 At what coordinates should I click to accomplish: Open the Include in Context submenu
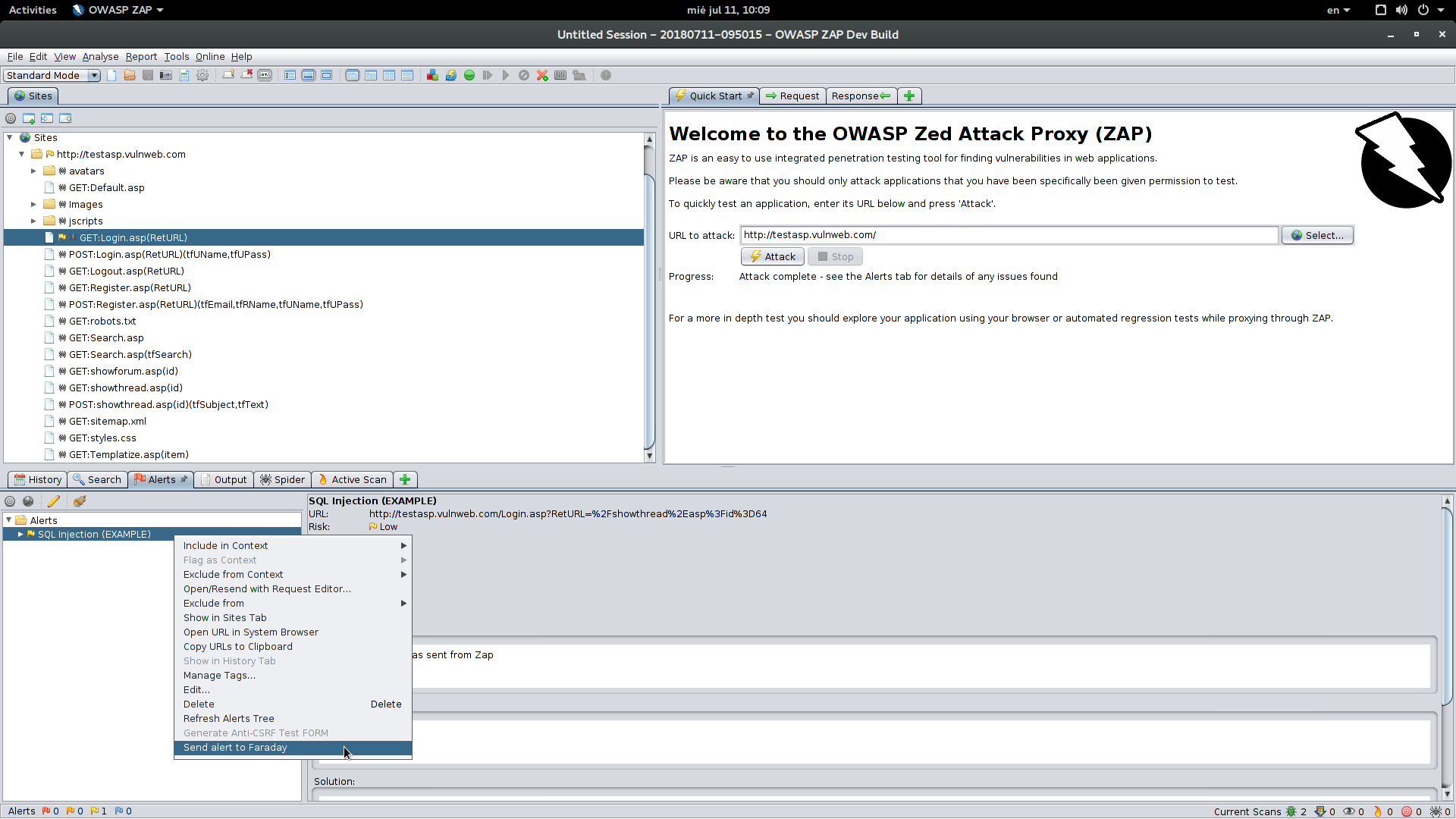click(293, 546)
